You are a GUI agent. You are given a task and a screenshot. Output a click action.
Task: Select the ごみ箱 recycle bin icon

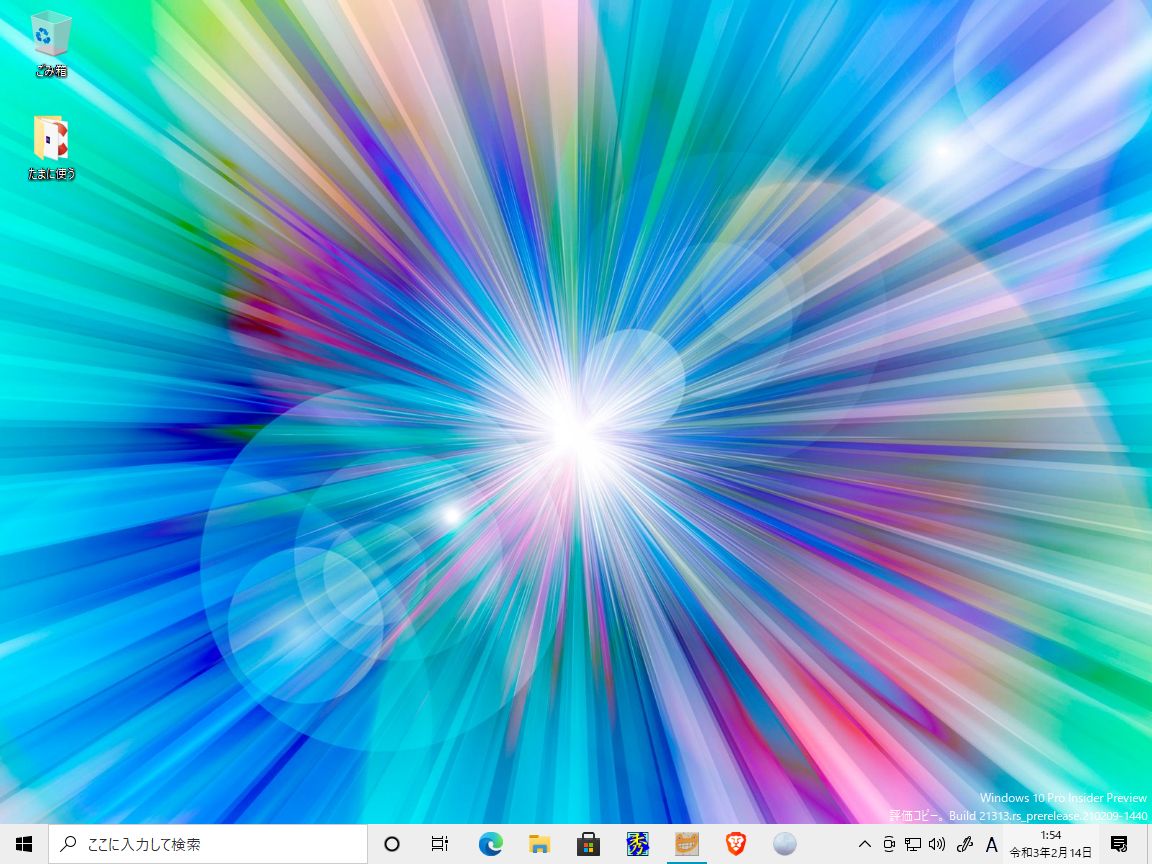tap(51, 44)
